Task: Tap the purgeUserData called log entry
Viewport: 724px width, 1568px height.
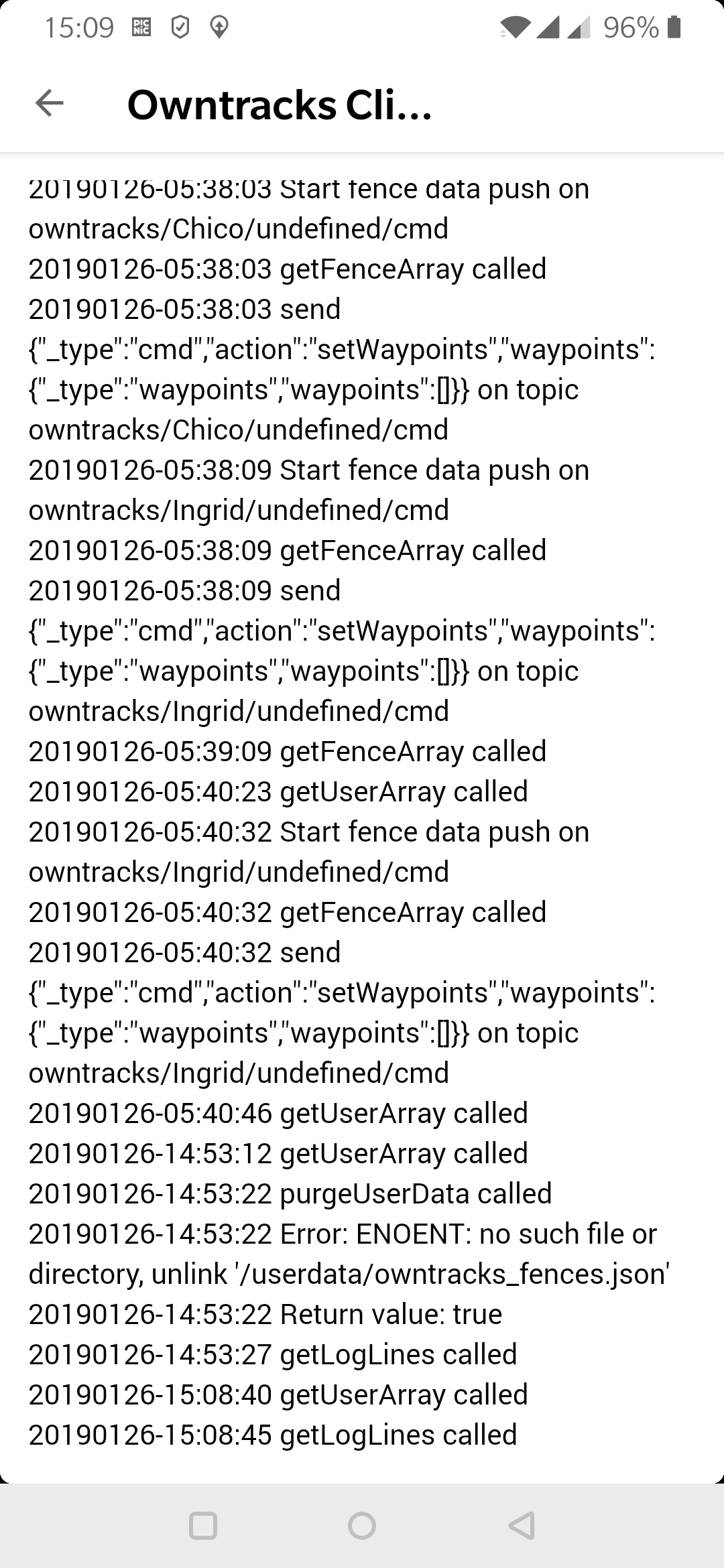Action: click(x=290, y=1193)
